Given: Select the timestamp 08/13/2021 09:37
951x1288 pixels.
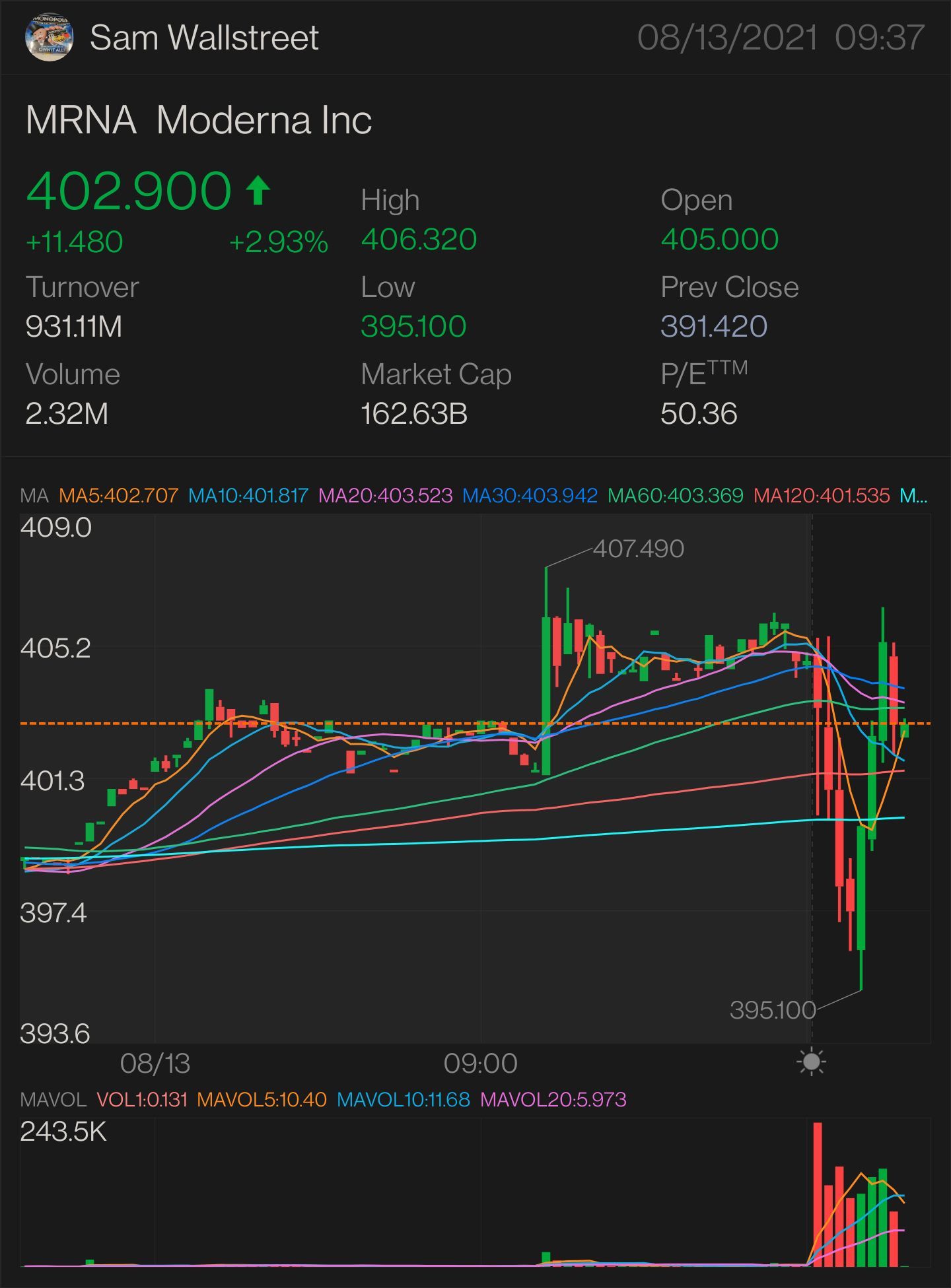Looking at the screenshot, I should pyautogui.click(x=781, y=38).
